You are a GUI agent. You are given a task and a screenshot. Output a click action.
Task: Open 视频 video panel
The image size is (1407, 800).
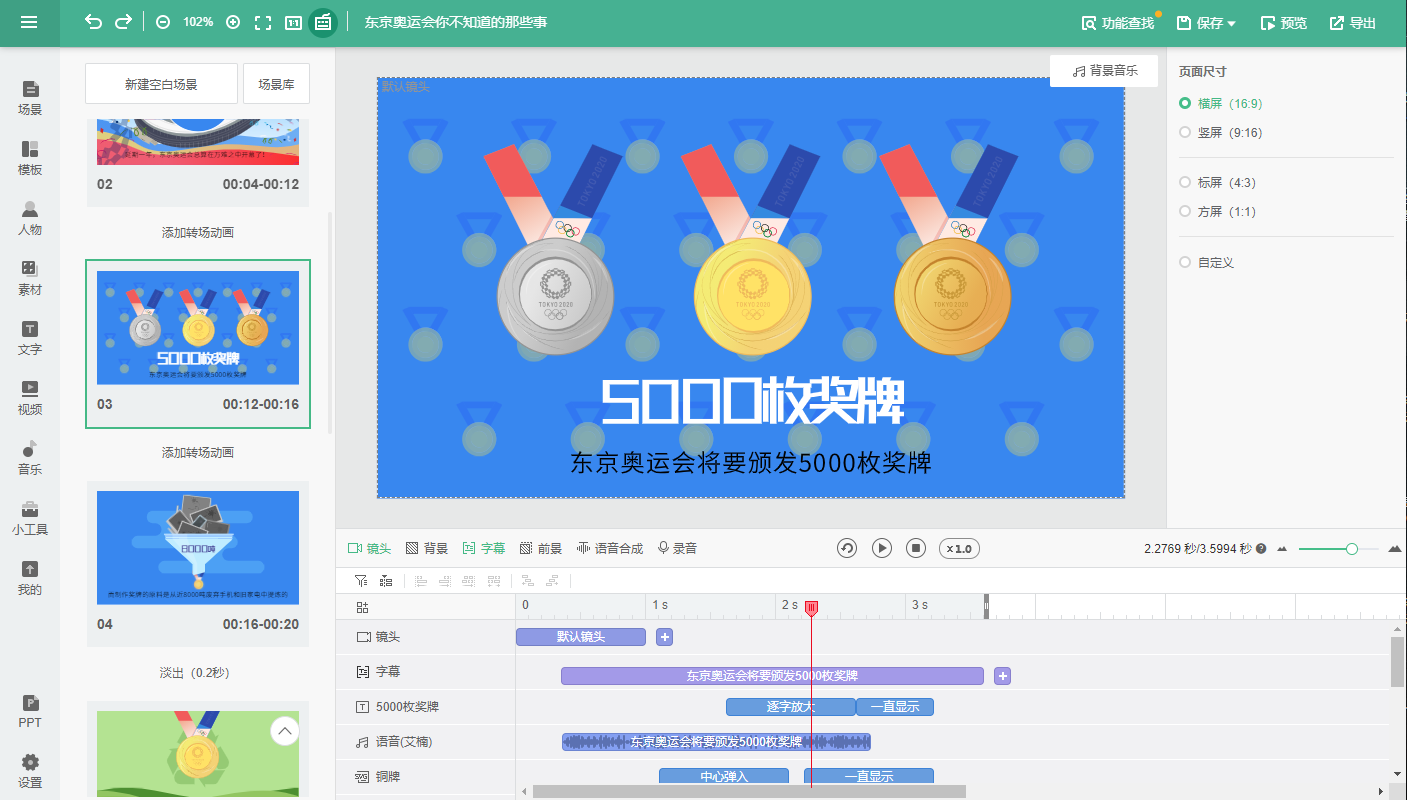click(x=30, y=398)
